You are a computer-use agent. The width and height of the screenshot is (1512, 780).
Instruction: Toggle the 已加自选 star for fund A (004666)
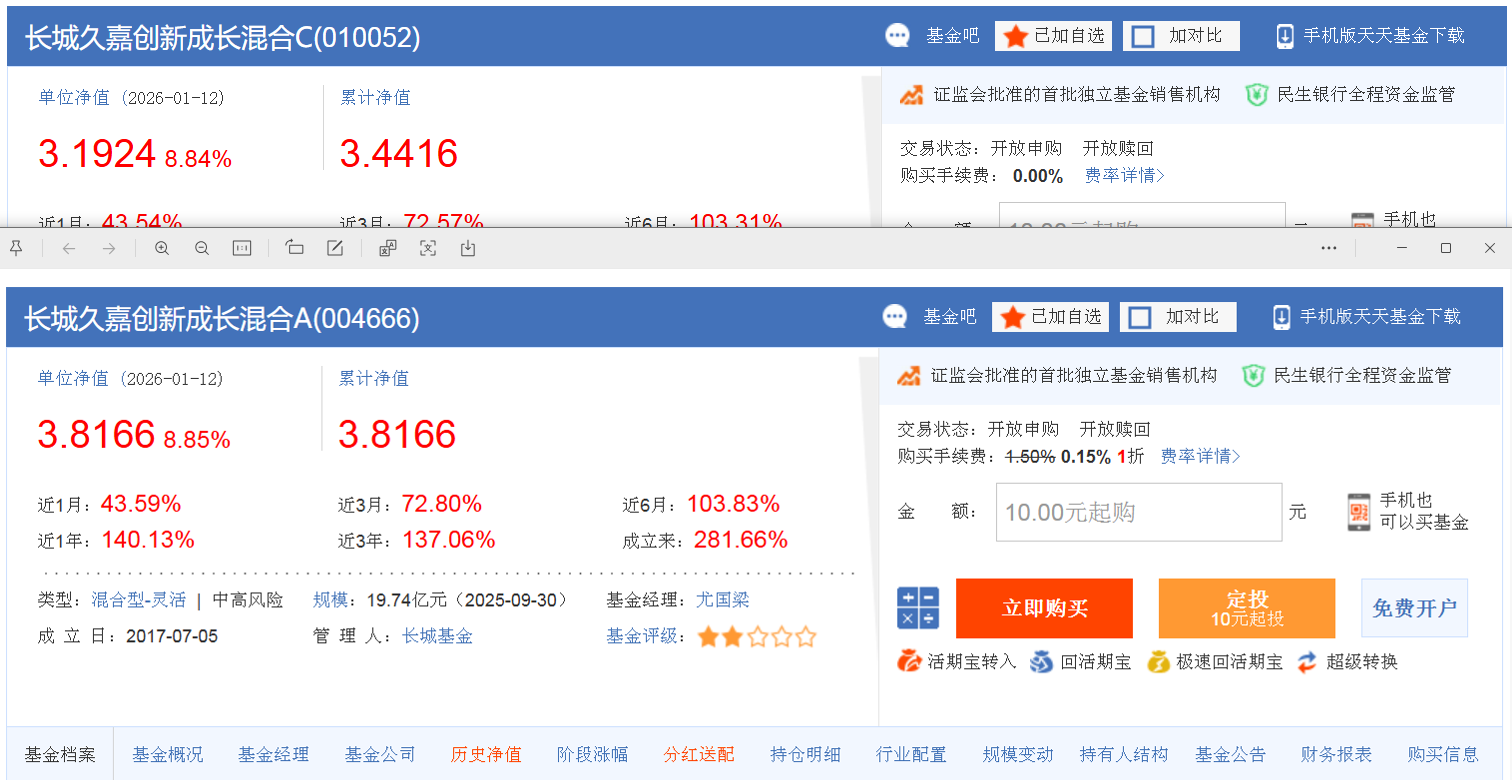pos(1013,318)
